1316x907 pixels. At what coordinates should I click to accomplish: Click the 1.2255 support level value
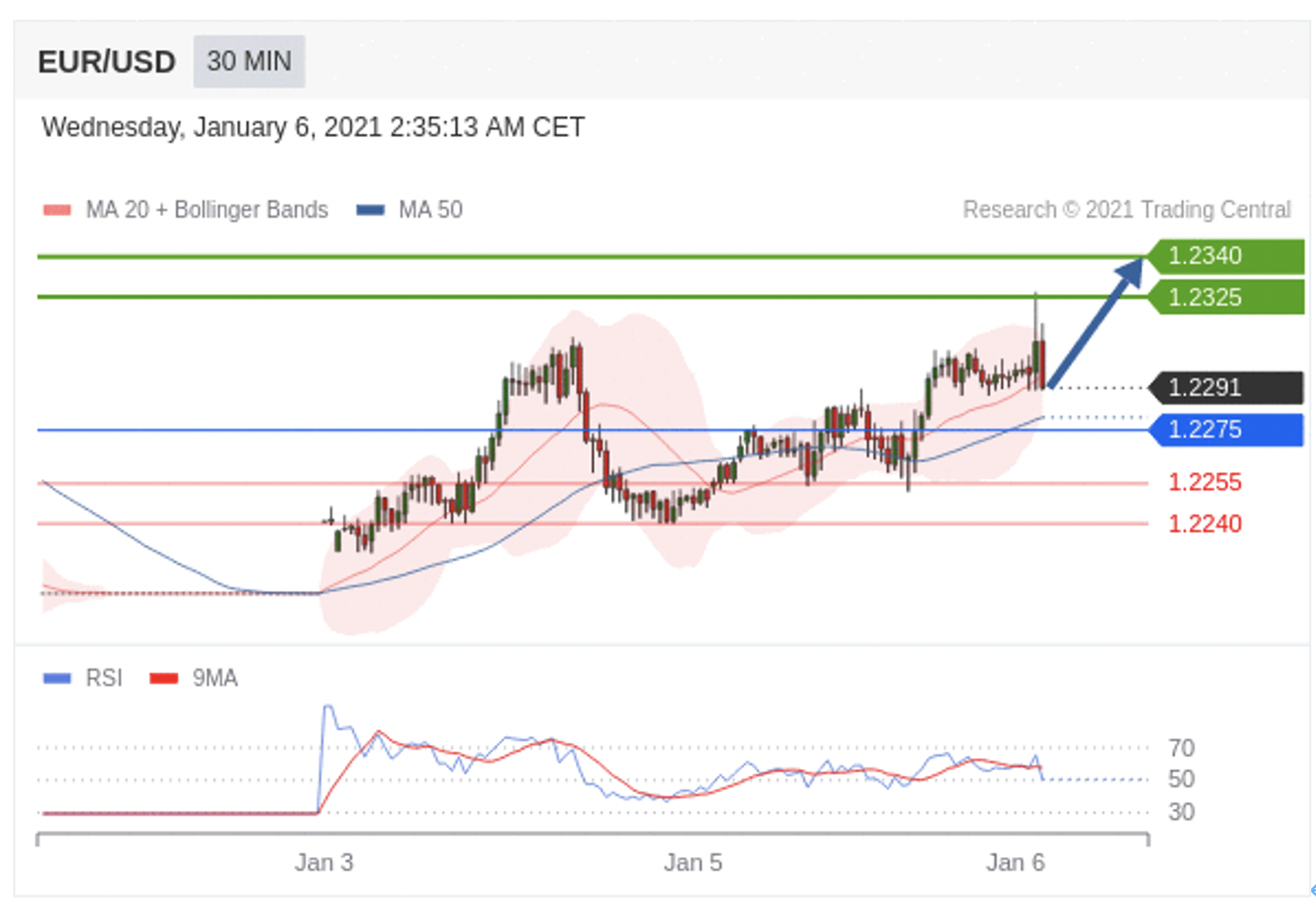tap(1205, 483)
